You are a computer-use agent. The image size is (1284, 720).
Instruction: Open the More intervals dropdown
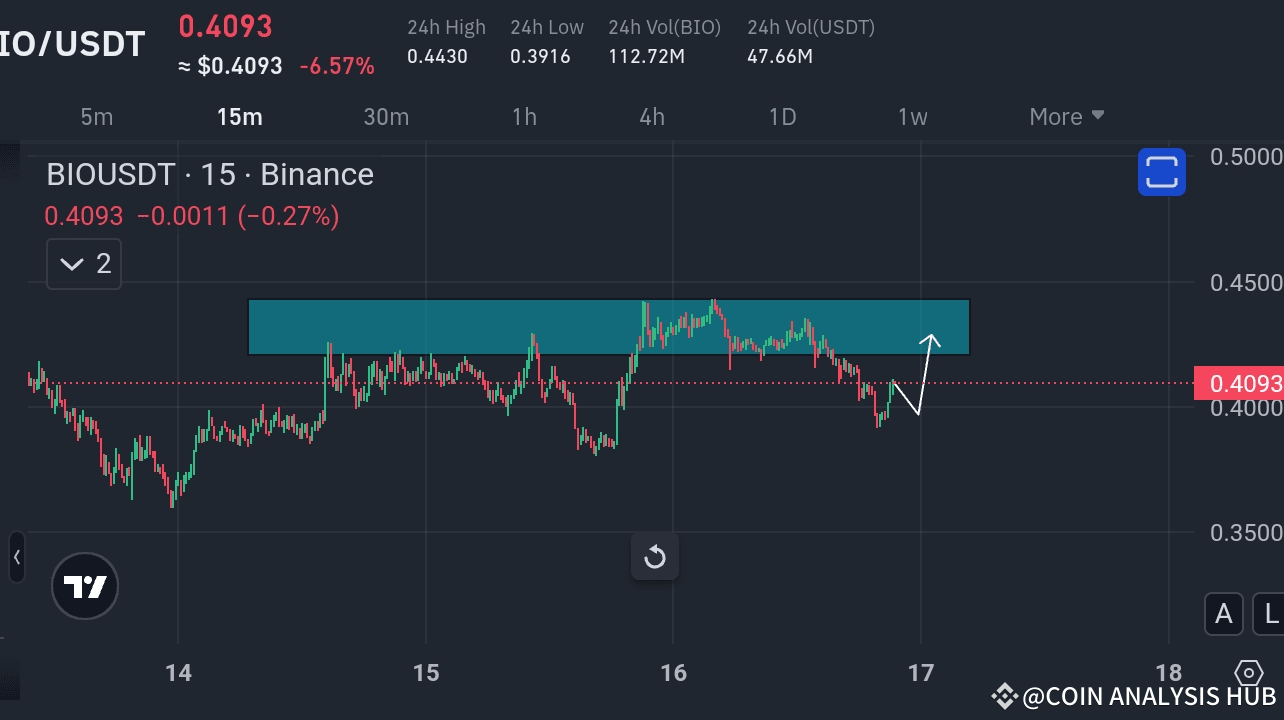[1065, 116]
